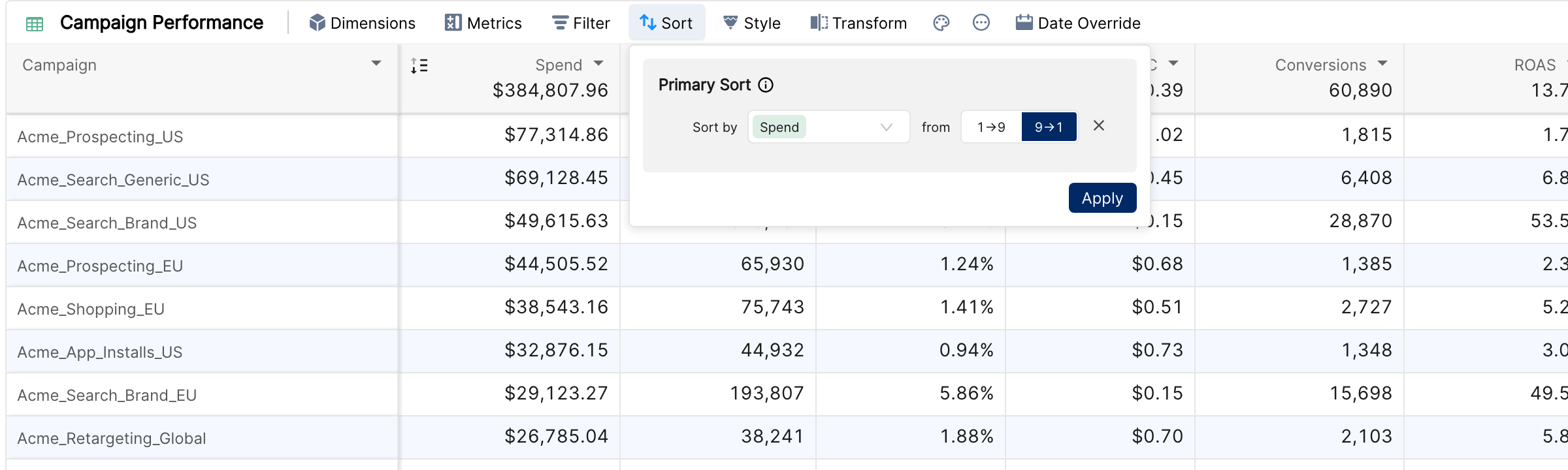Open Date Override
Image resolution: width=1568 pixels, height=470 pixels.
point(1078,23)
